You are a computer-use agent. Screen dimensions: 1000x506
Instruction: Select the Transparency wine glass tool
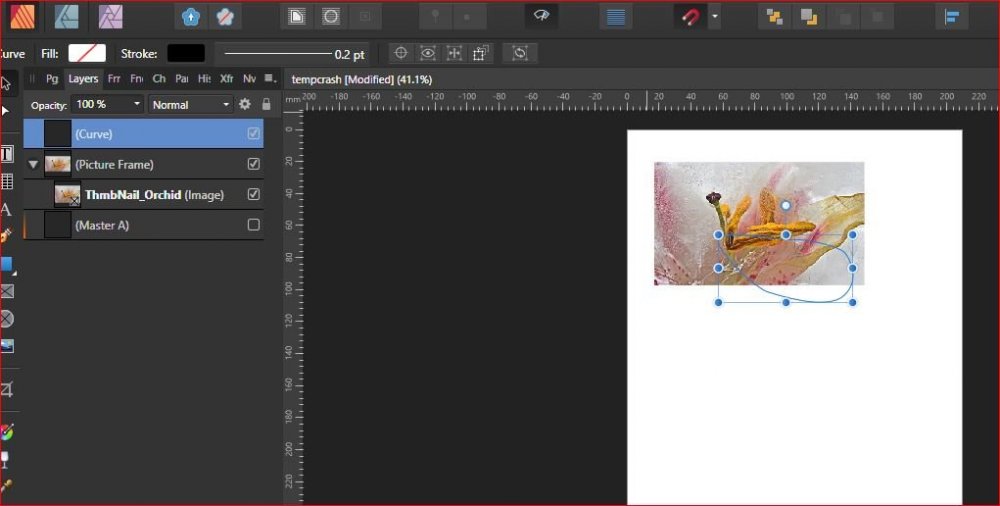tap(5, 459)
